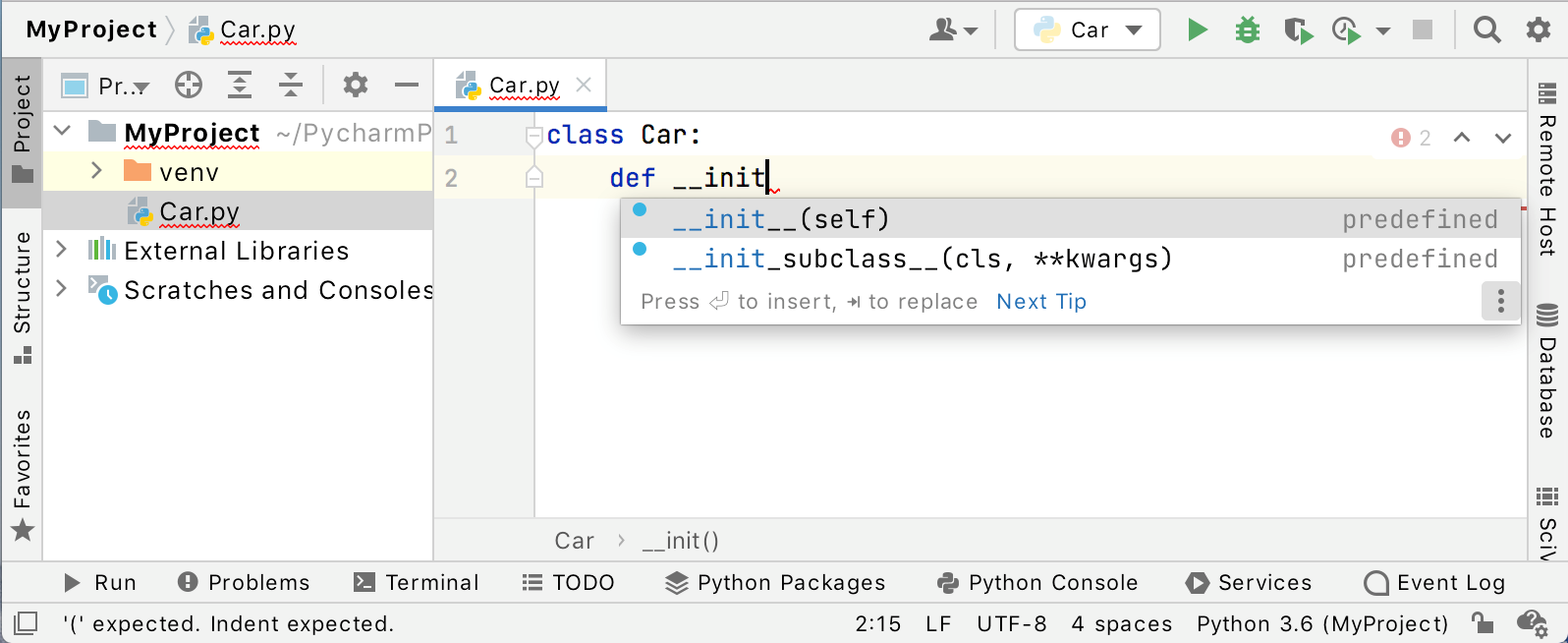Screen dimensions: 1568x643
Task: Collapse all items in Project panel
Action: point(291,86)
